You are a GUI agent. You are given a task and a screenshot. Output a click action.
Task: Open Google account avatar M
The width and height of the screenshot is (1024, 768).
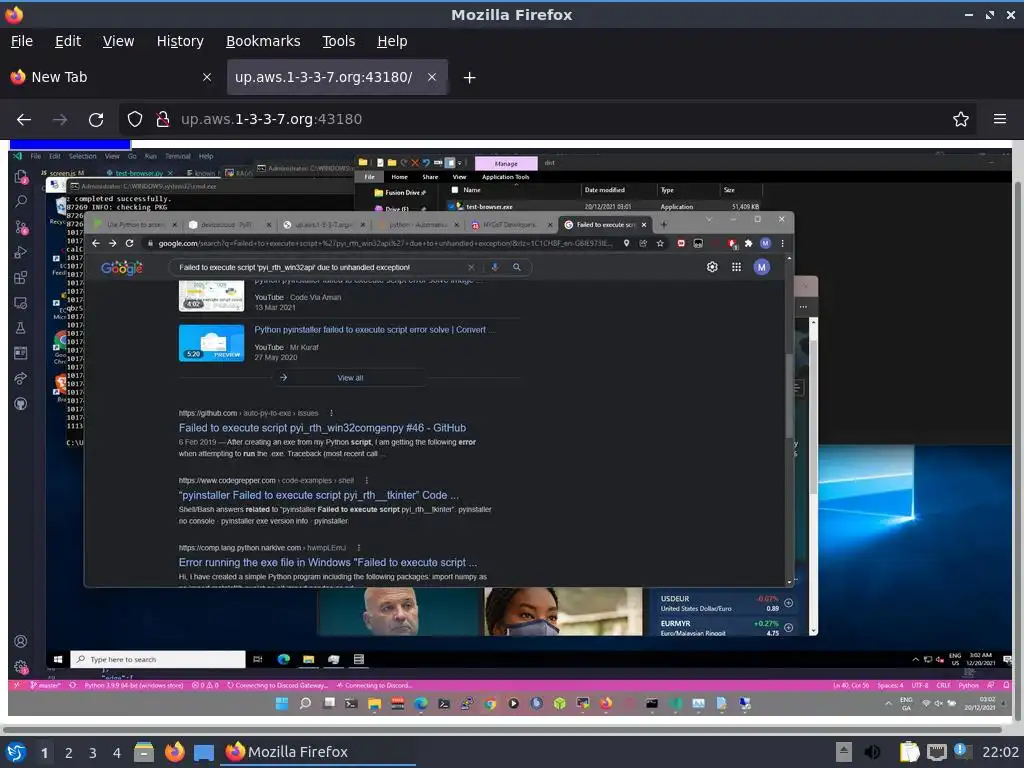pyautogui.click(x=761, y=267)
